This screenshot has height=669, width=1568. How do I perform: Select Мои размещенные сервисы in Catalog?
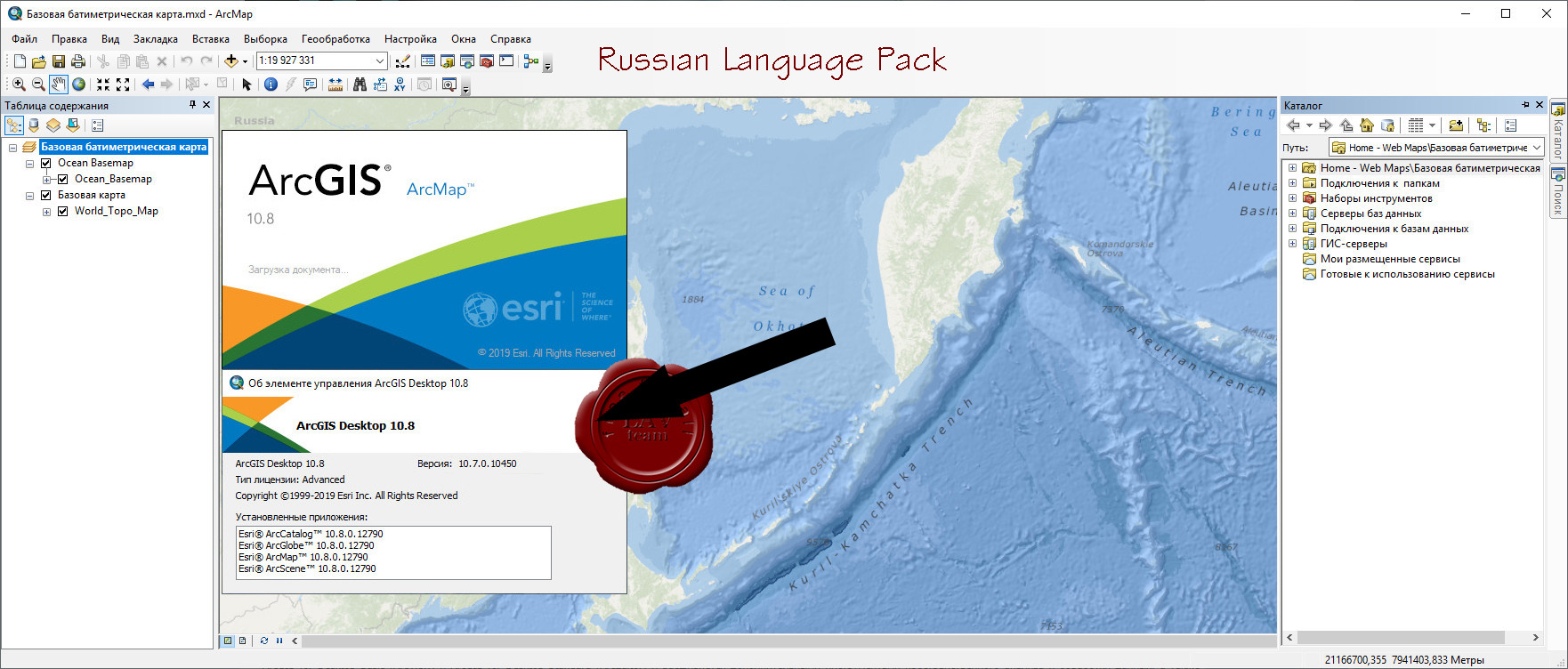[1389, 259]
